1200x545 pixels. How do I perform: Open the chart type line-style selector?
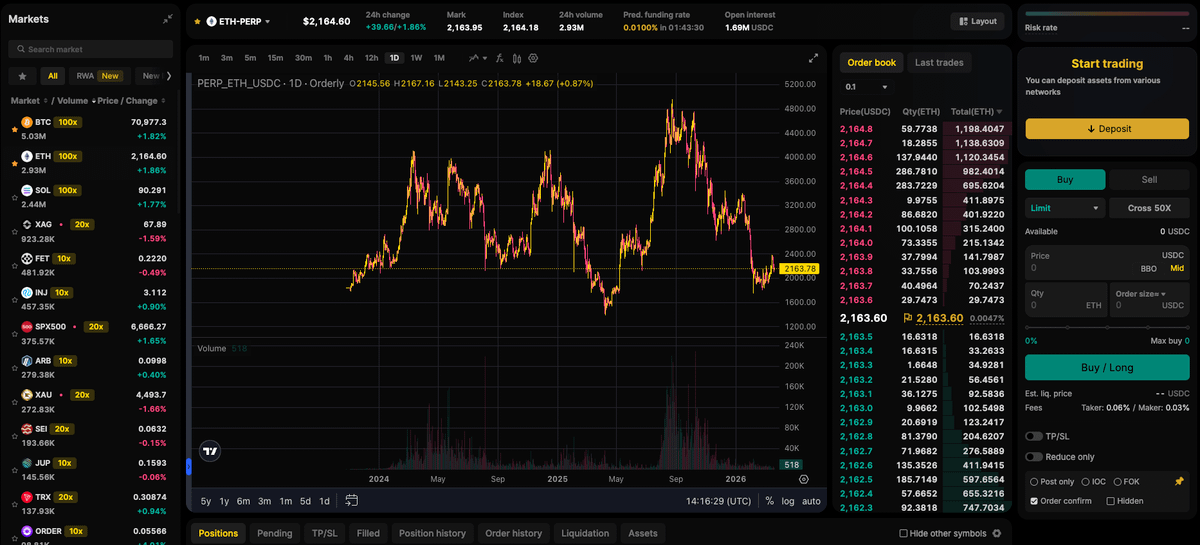pos(476,58)
